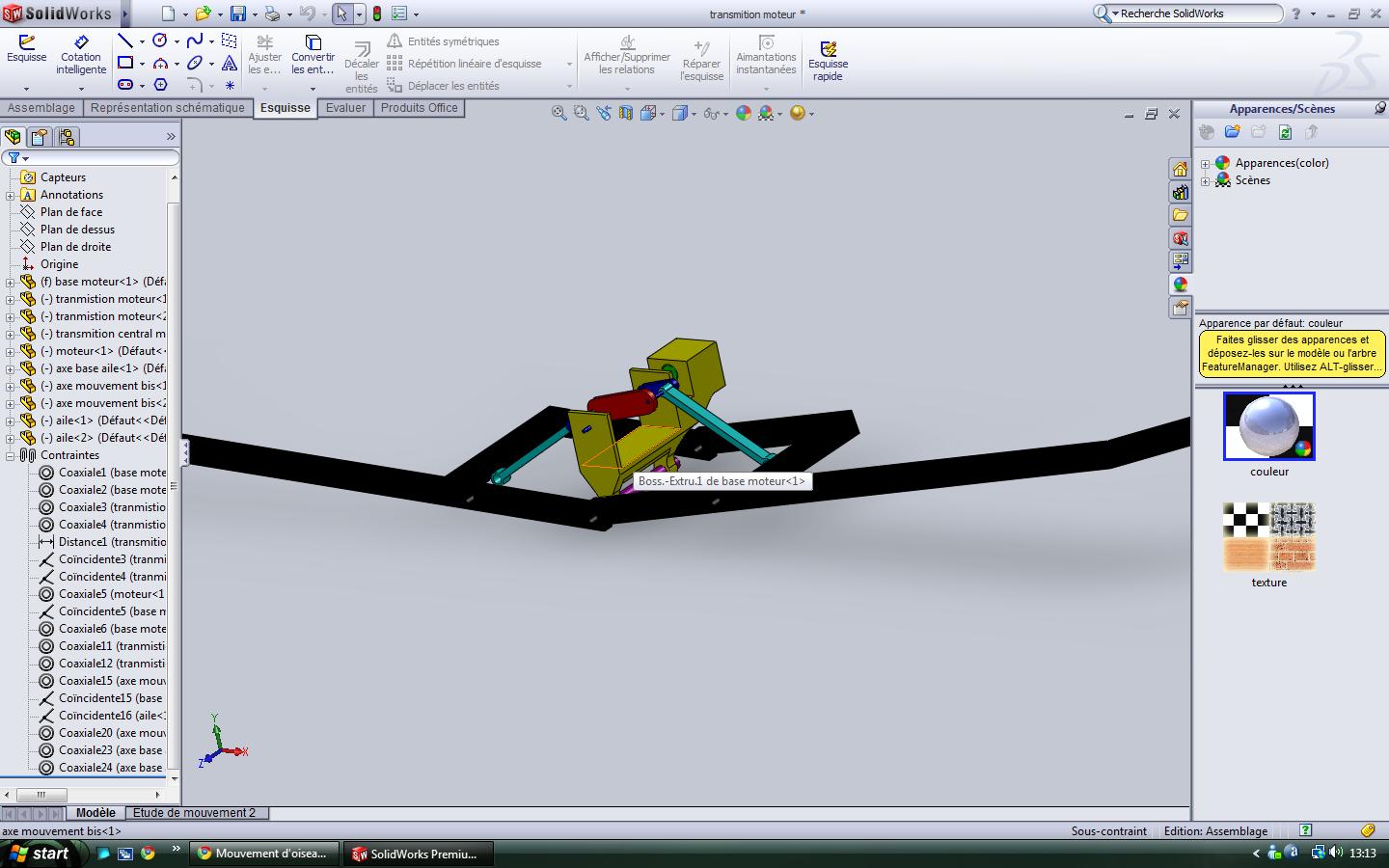Image resolution: width=1389 pixels, height=868 pixels.
Task: Switch to the Evaluer tab
Action: point(345,108)
